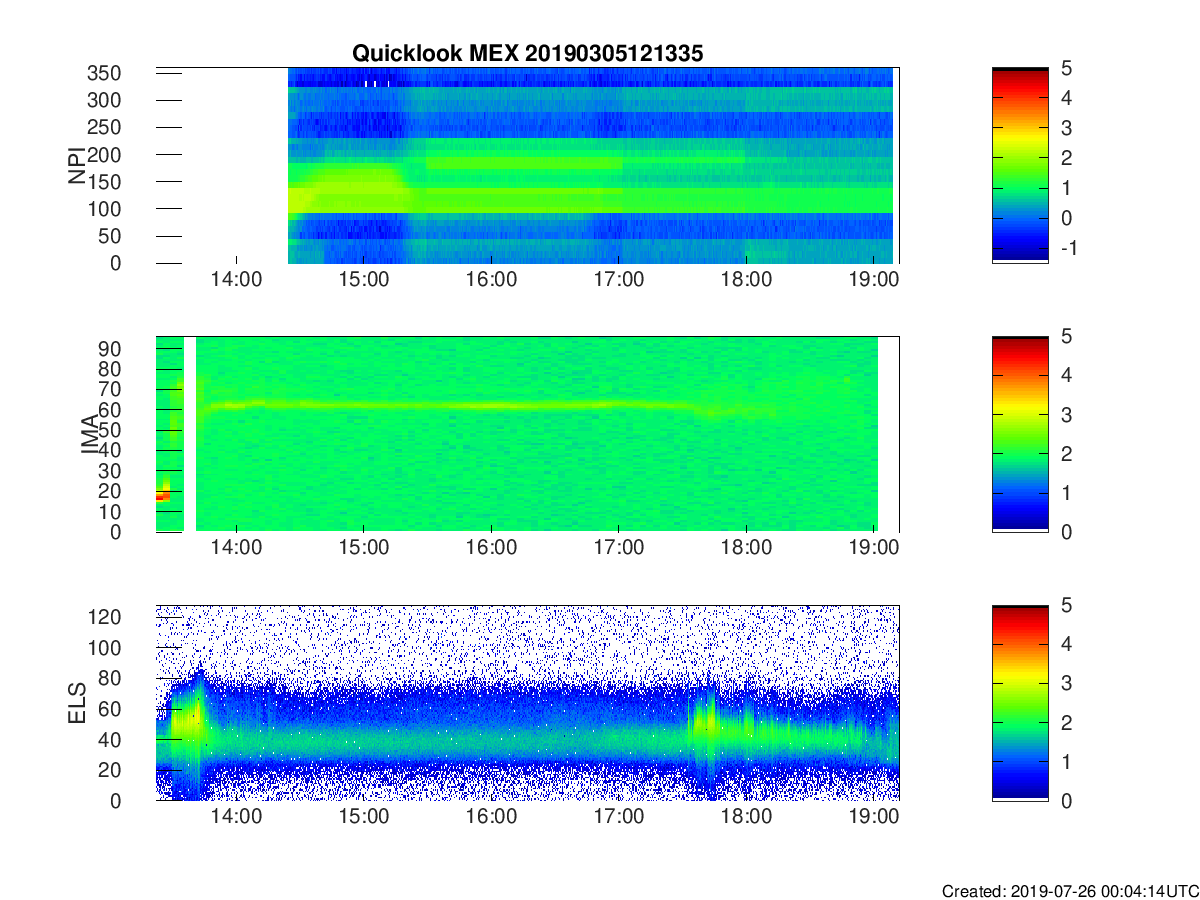Click the NPI axis label
This screenshot has height=900, width=1200.
click(x=76, y=166)
